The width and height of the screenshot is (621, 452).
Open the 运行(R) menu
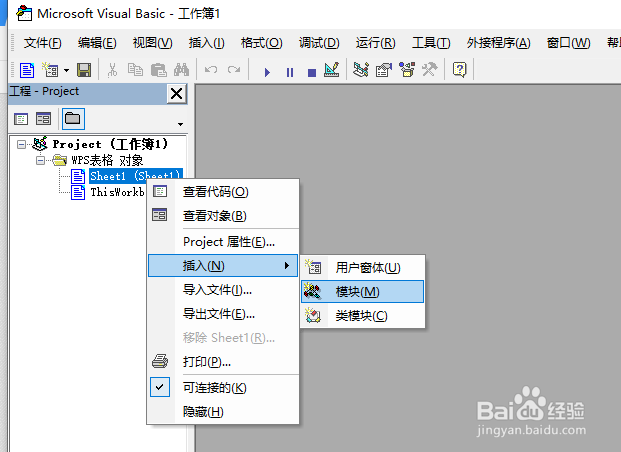pos(375,42)
